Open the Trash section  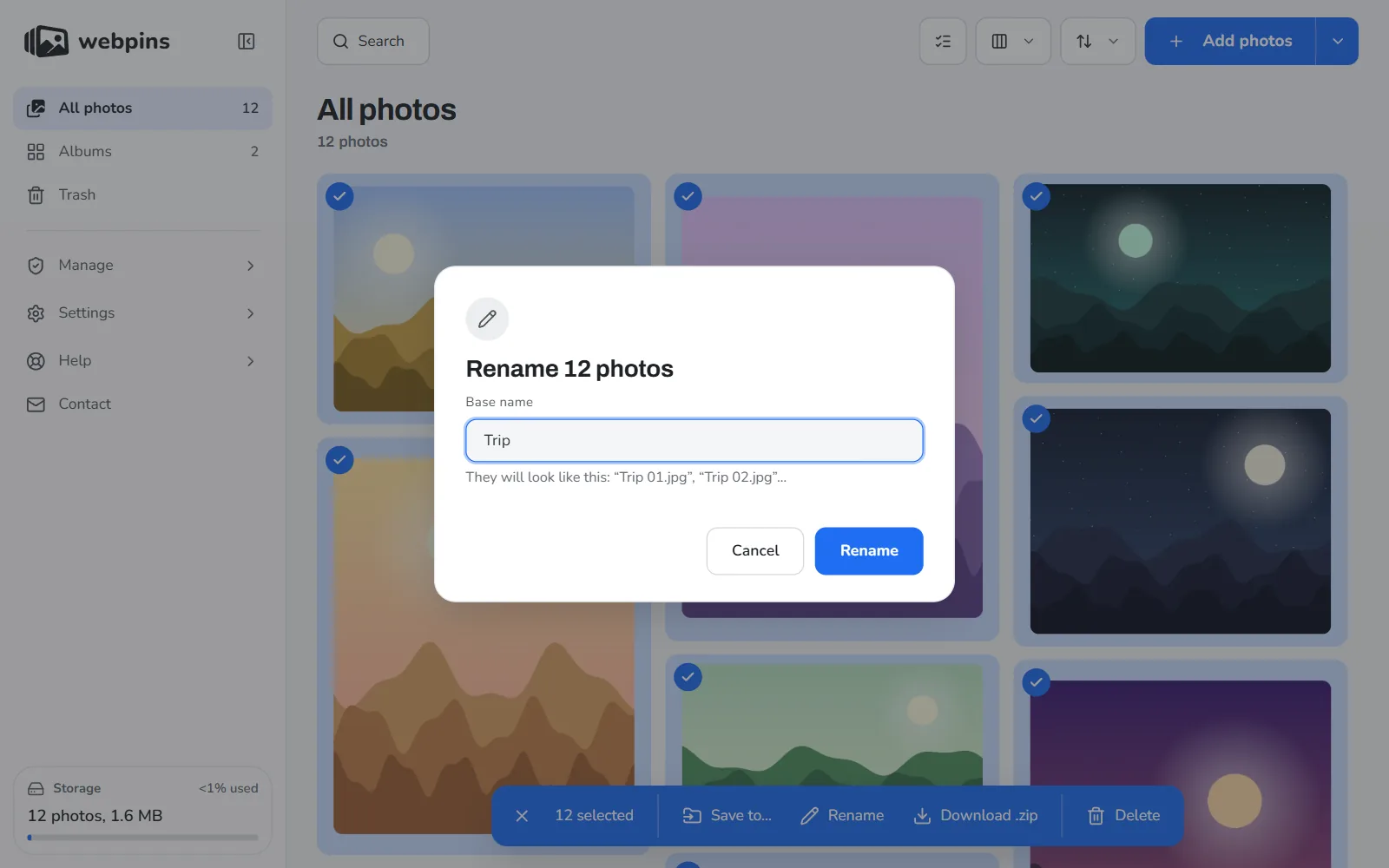(142, 194)
